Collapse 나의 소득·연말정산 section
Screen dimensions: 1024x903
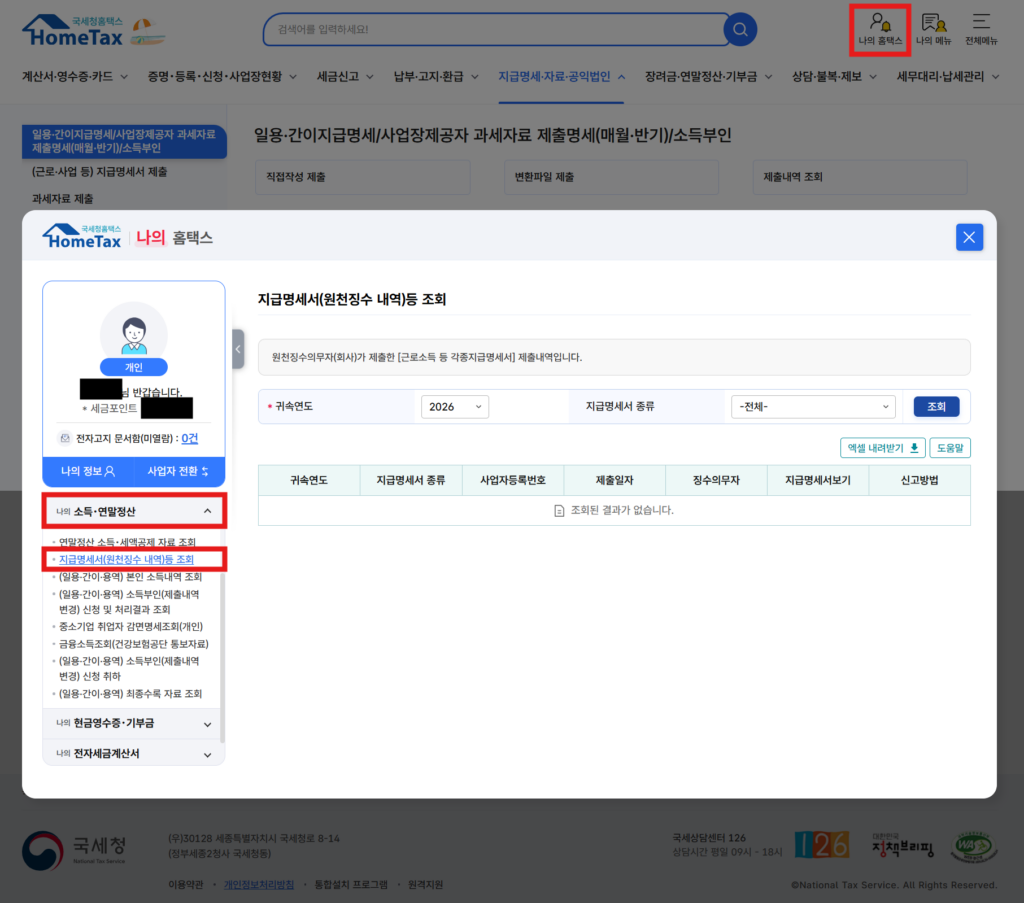[x=134, y=511]
